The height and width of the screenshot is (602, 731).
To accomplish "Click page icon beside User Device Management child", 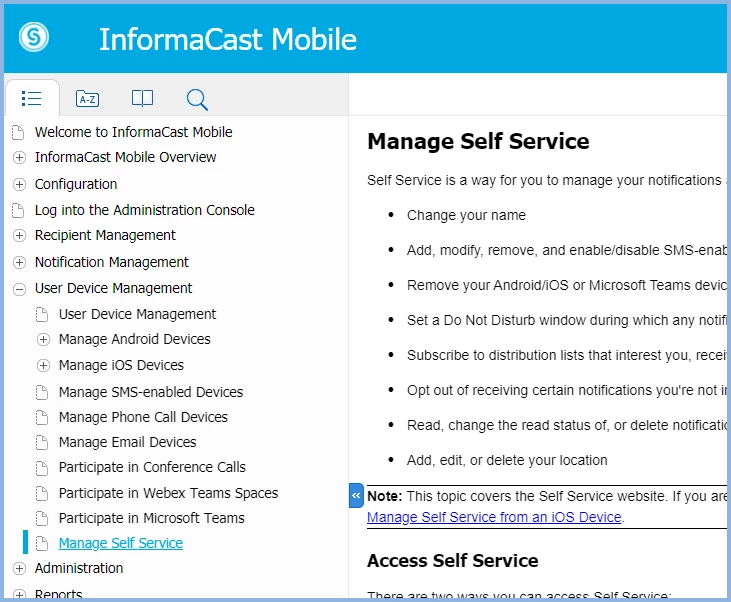I will (42, 314).
